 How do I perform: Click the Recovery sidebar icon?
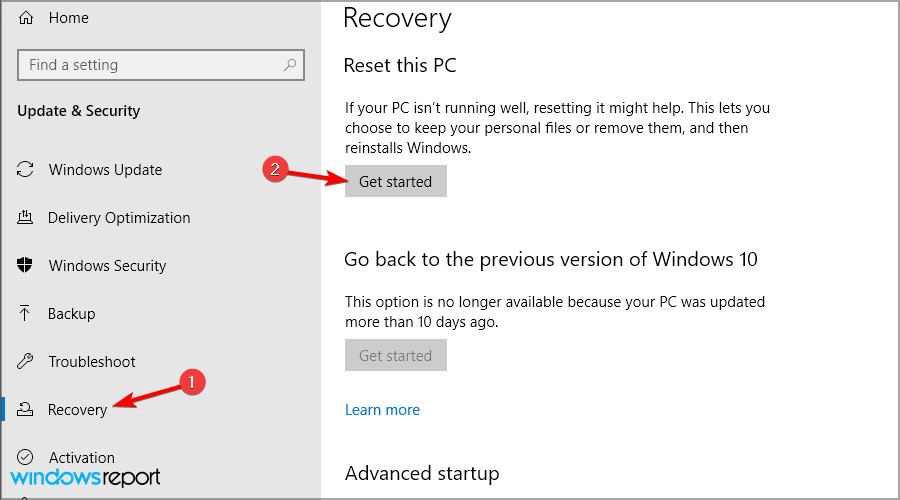(x=25, y=409)
